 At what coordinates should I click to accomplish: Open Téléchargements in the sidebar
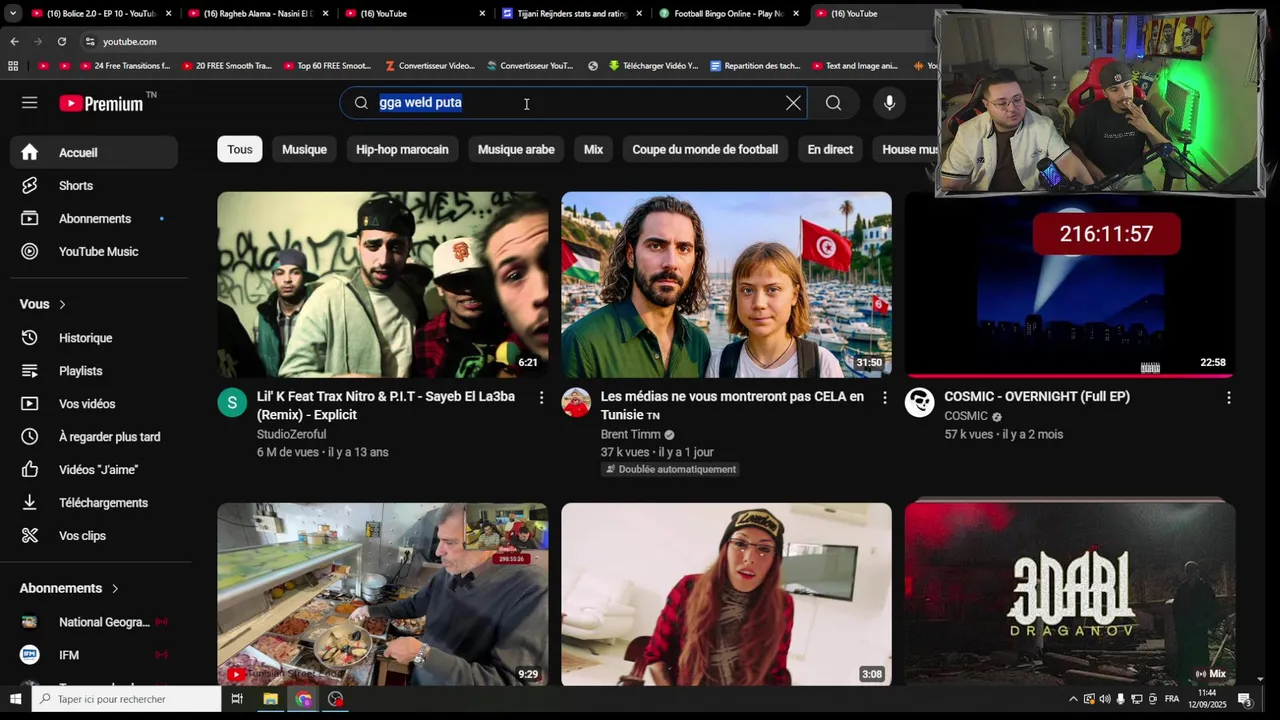point(94,503)
